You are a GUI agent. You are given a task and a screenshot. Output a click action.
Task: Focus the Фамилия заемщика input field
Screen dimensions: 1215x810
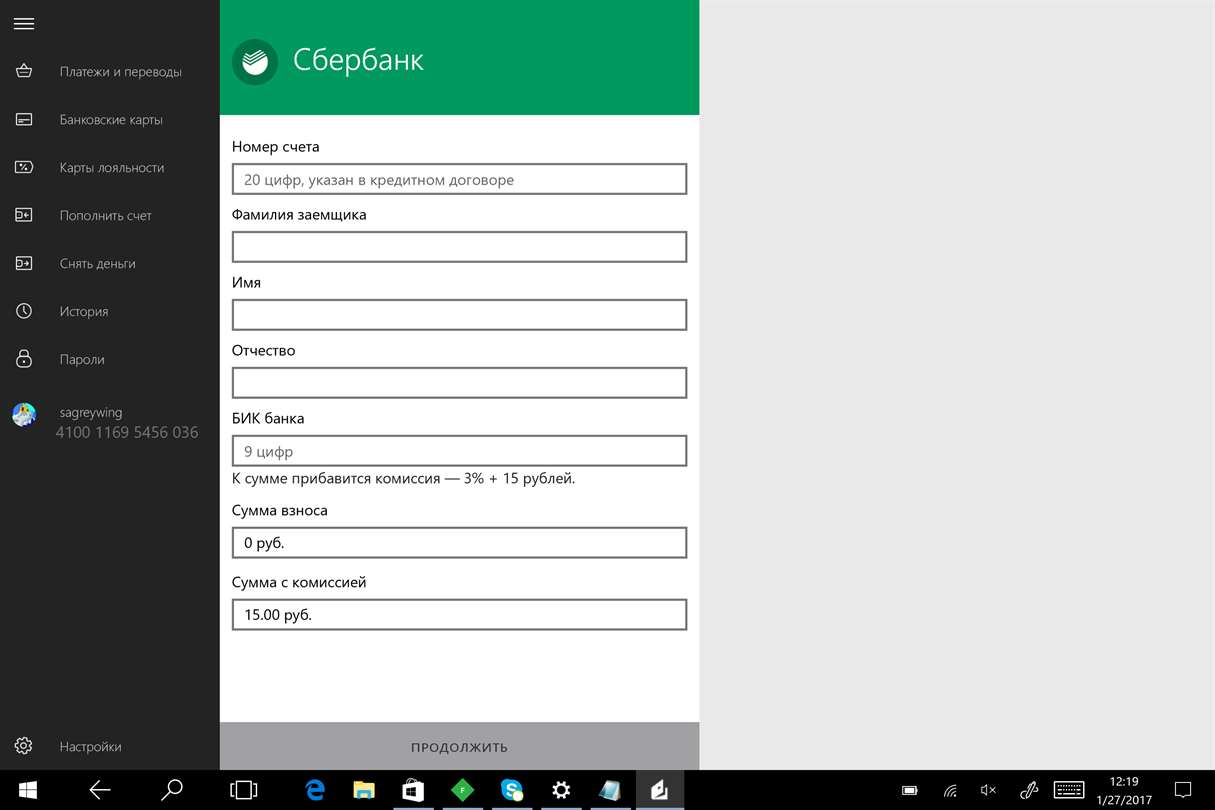(x=459, y=247)
